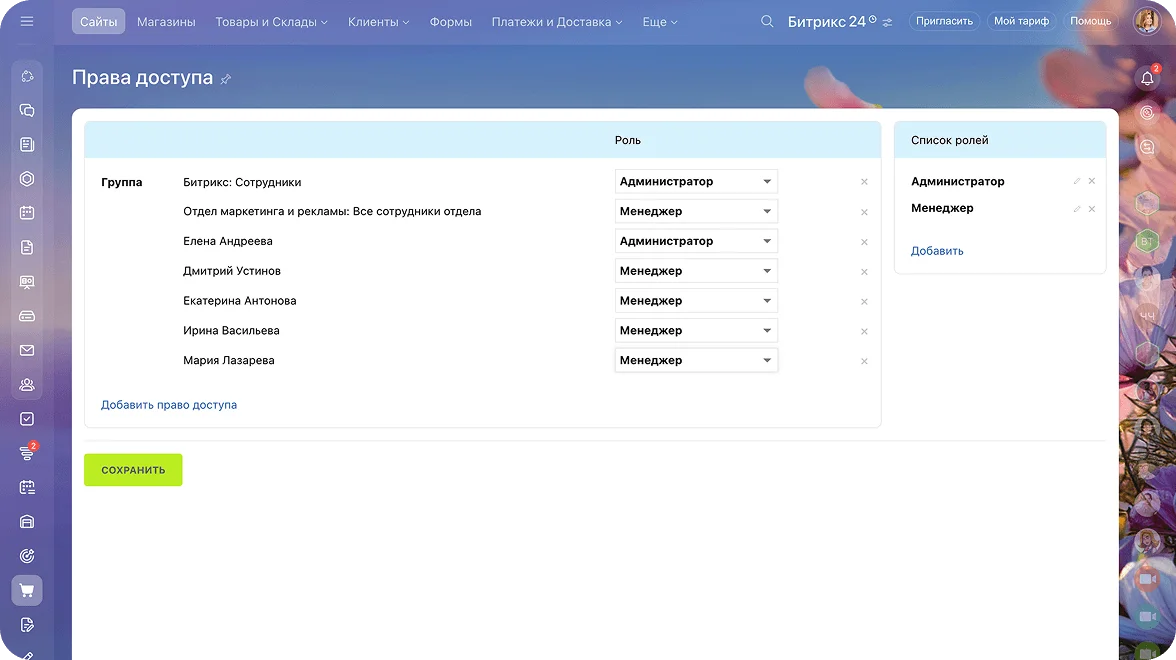Pin the Права доступа page
Image resolution: width=1176 pixels, height=660 pixels.
coord(226,79)
